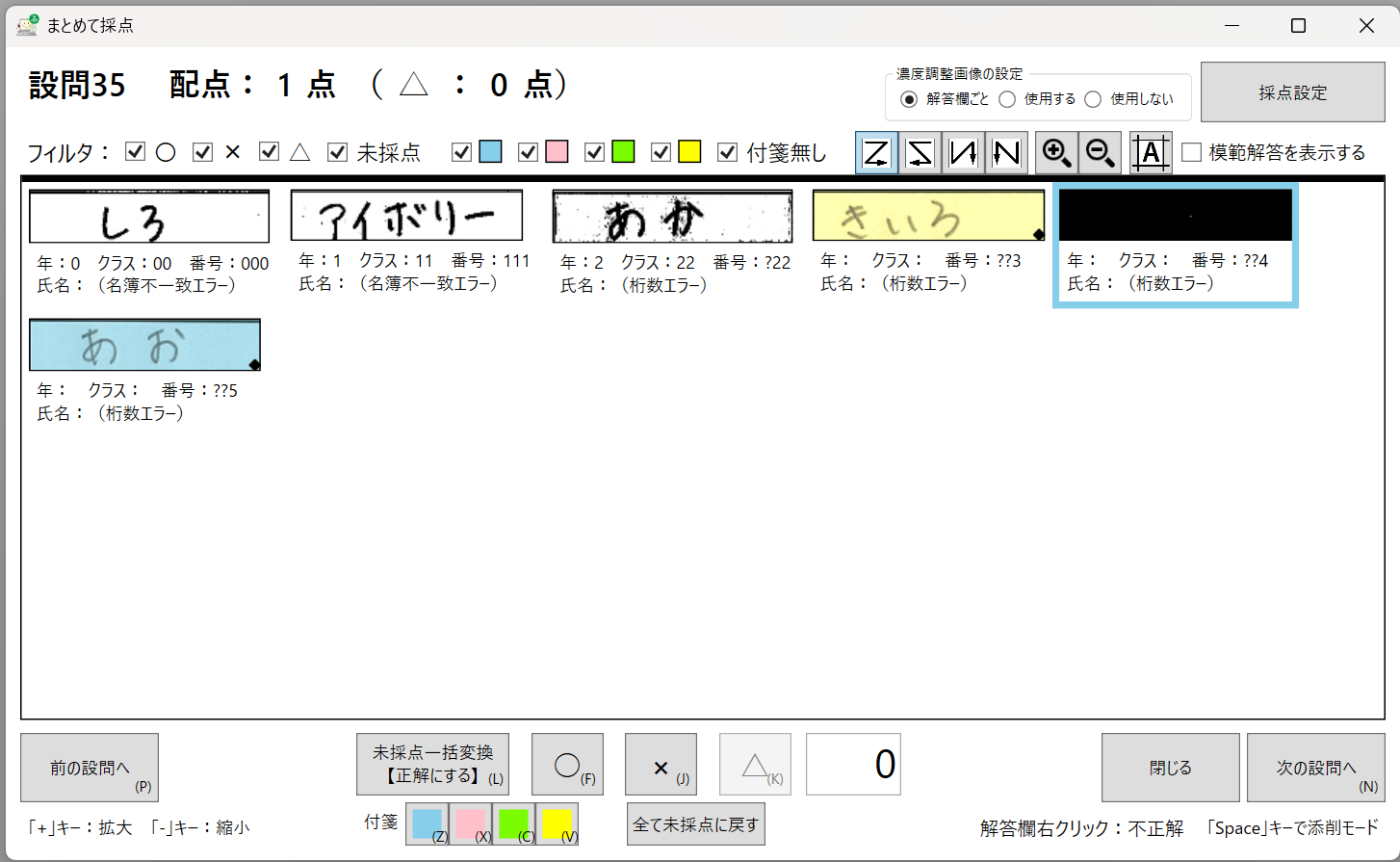
Task: Click 全て未採点に戻す to reset grading
Action: tap(695, 824)
